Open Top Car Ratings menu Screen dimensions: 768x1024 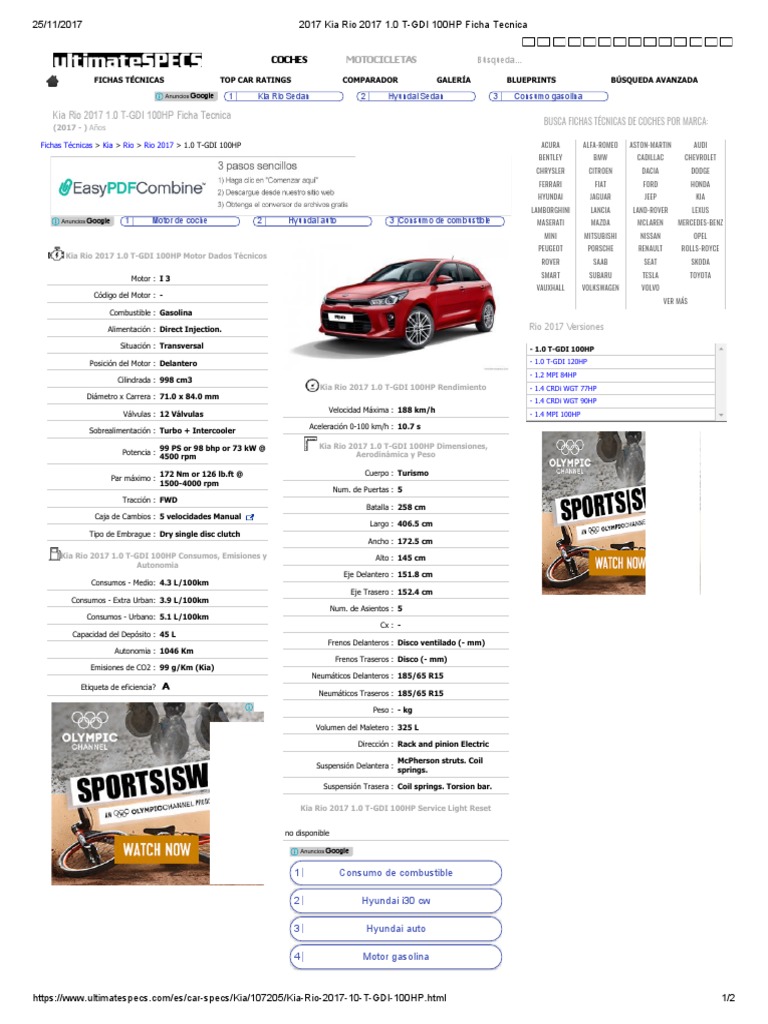point(255,80)
